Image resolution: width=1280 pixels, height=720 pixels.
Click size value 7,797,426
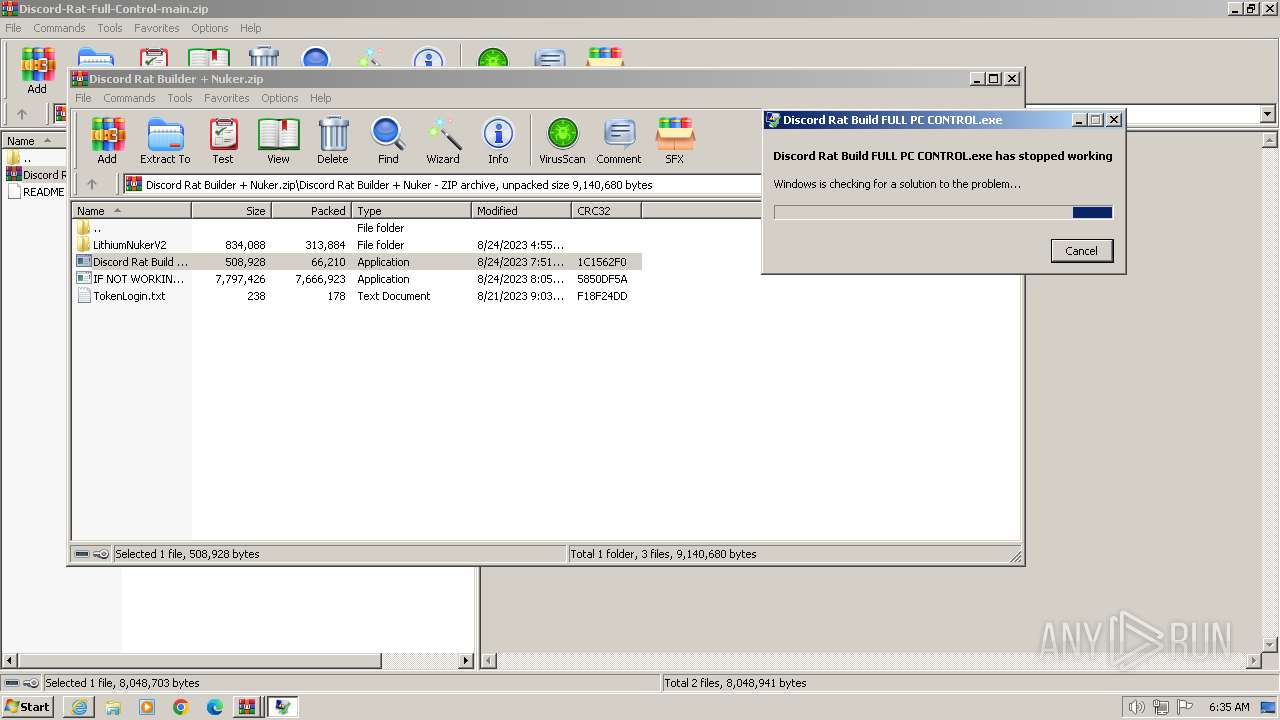coord(240,279)
